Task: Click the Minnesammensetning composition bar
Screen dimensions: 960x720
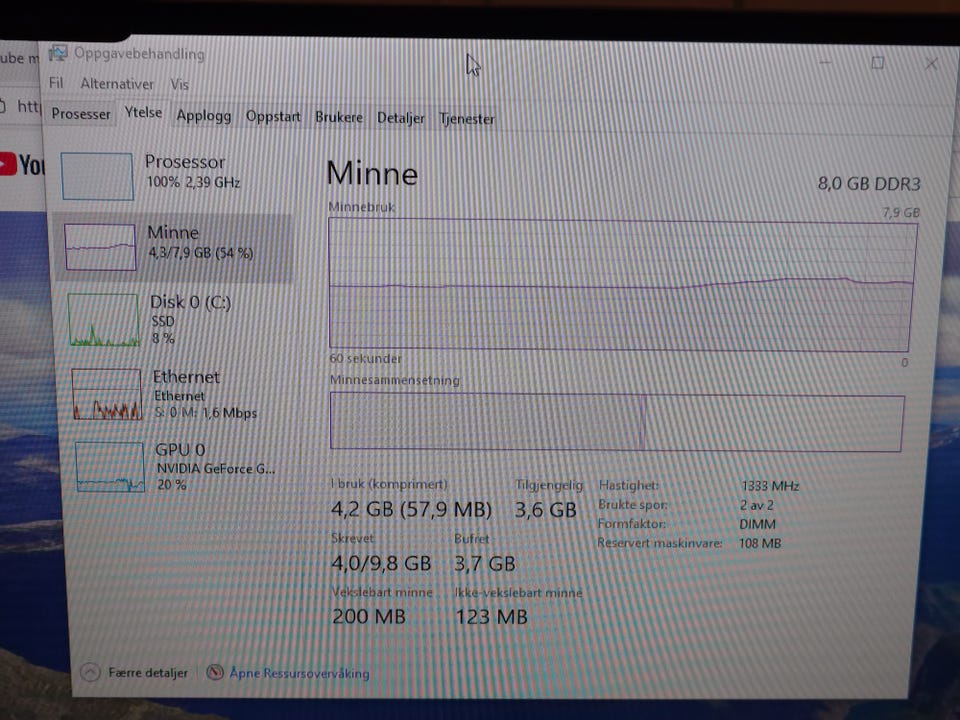Action: [x=617, y=422]
